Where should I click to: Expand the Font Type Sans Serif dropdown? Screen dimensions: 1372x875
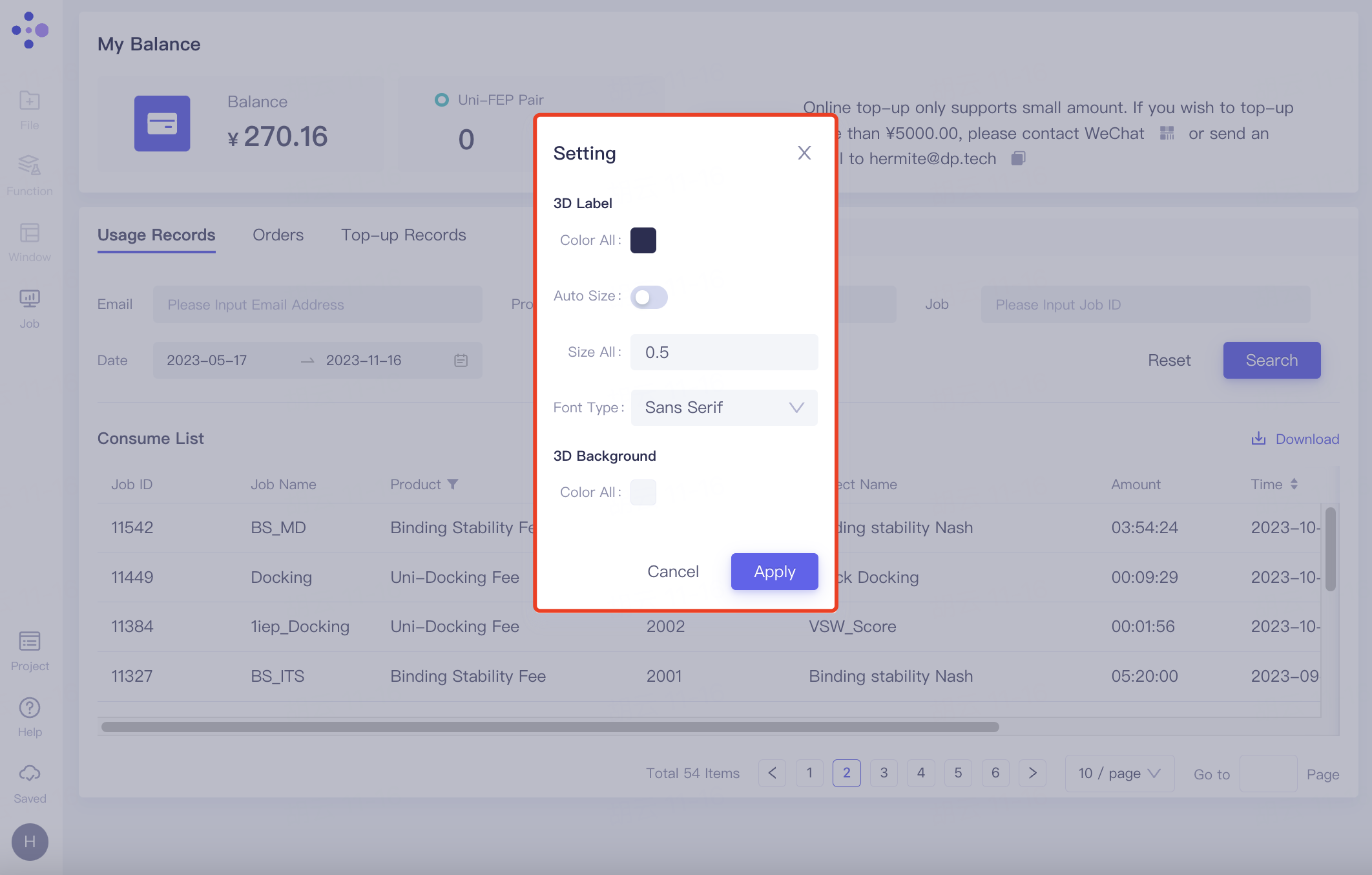point(723,408)
